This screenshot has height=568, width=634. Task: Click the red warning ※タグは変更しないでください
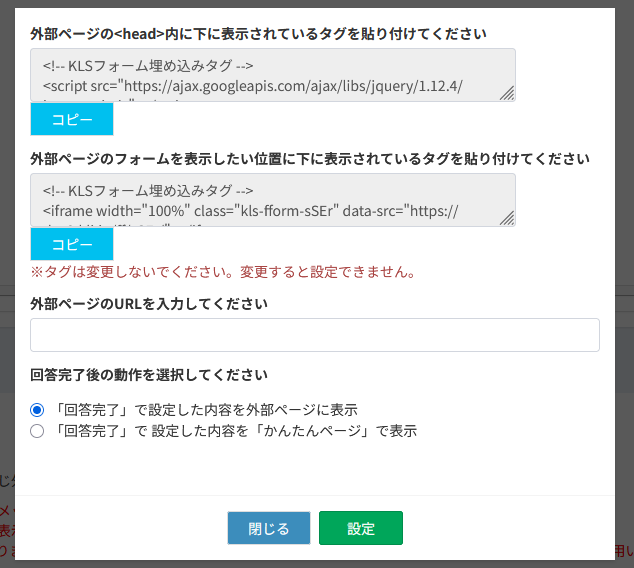tap(223, 272)
